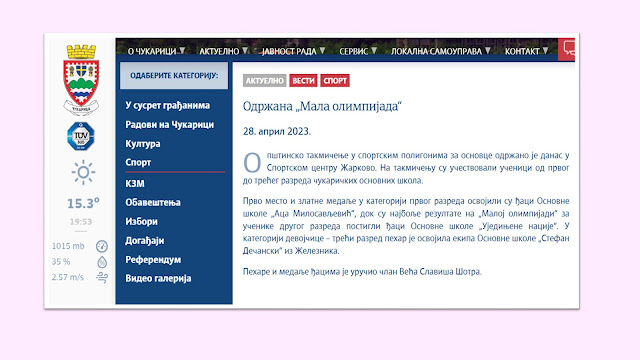Viewport: 640px width, 360px height.
Task: Open the АКТУЕЛНО navigation menu
Action: pos(219,51)
